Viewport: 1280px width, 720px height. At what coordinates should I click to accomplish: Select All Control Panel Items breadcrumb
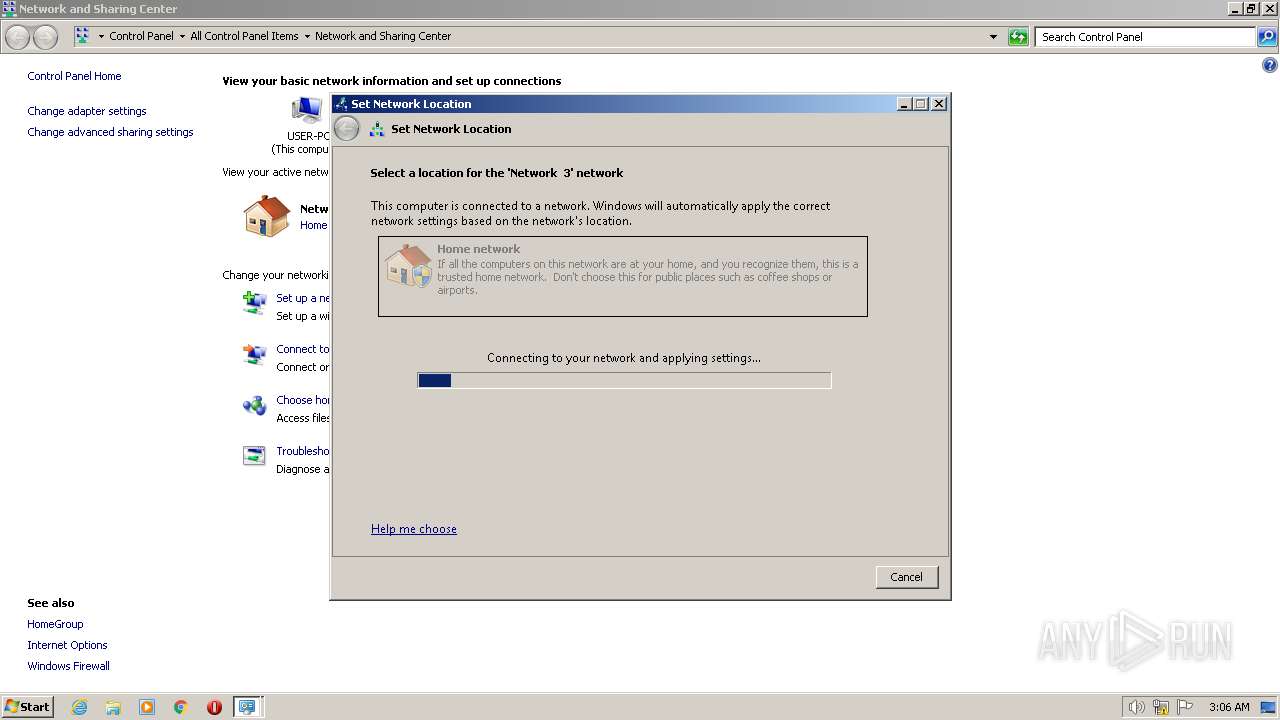pos(244,36)
